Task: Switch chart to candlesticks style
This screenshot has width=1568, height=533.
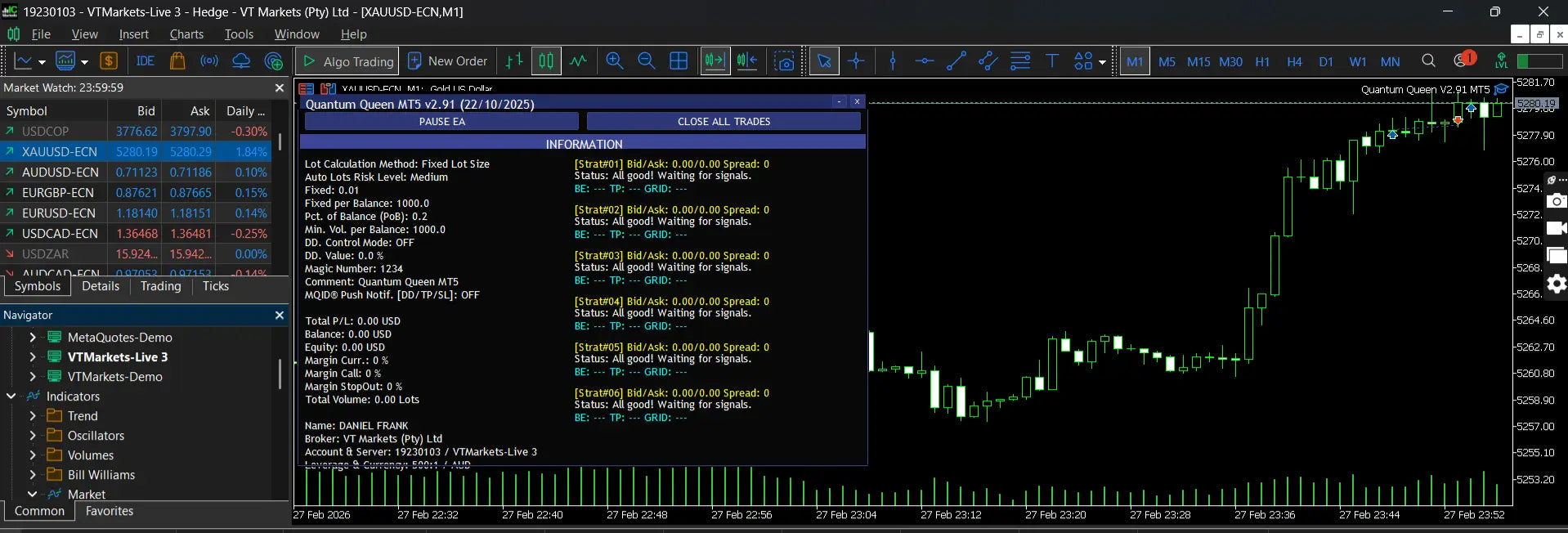Action: click(546, 61)
